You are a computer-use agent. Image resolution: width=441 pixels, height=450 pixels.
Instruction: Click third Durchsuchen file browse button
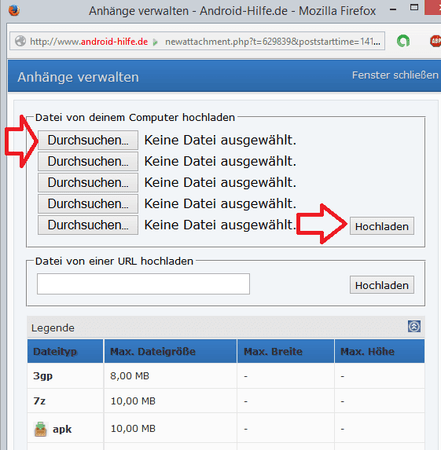coord(88,183)
